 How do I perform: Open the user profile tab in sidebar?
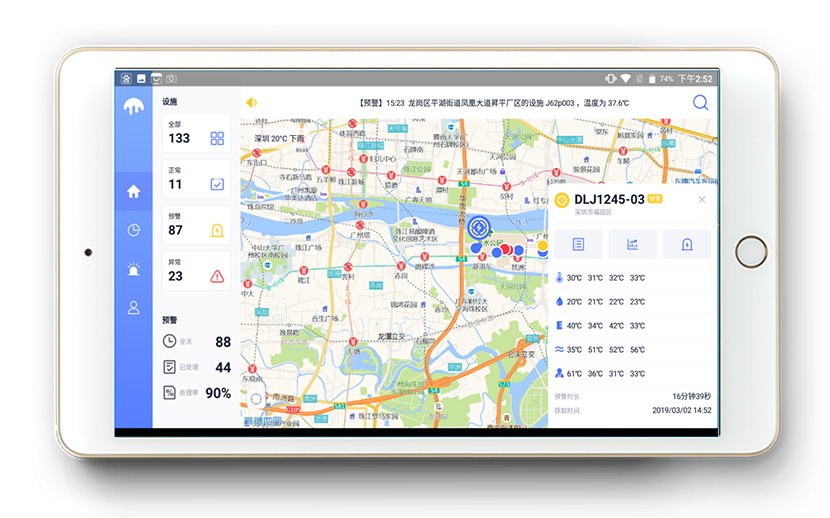(133, 308)
